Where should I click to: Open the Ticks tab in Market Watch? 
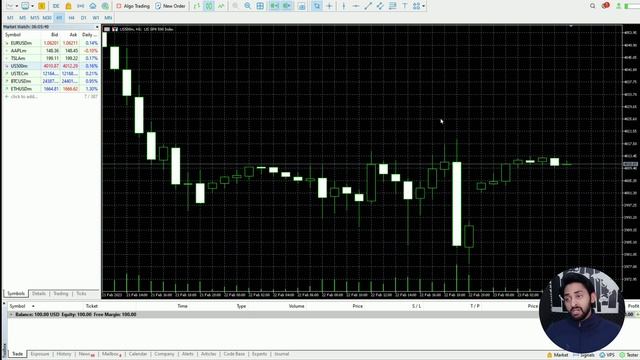click(x=81, y=293)
